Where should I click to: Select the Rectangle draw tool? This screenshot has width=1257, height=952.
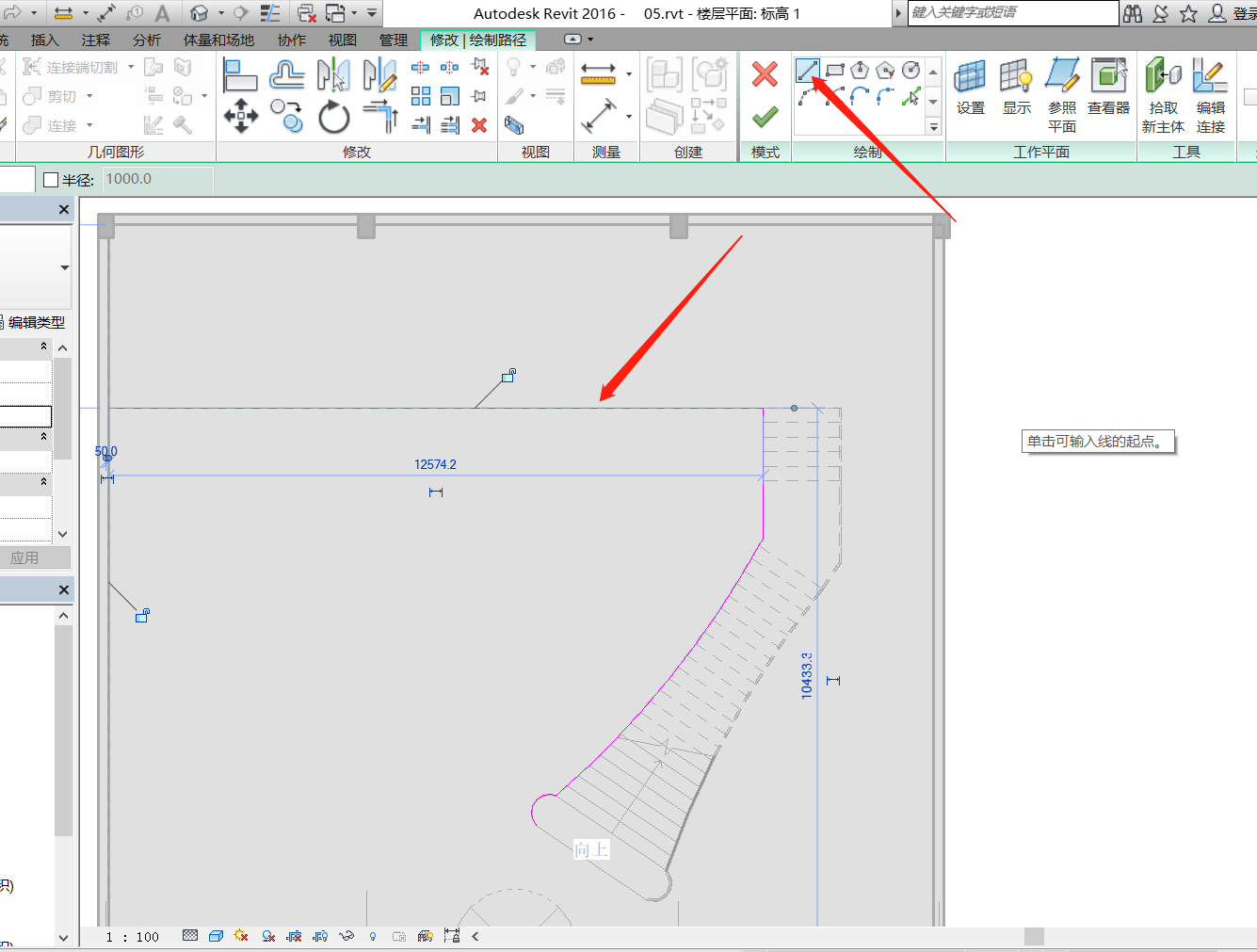(x=834, y=71)
